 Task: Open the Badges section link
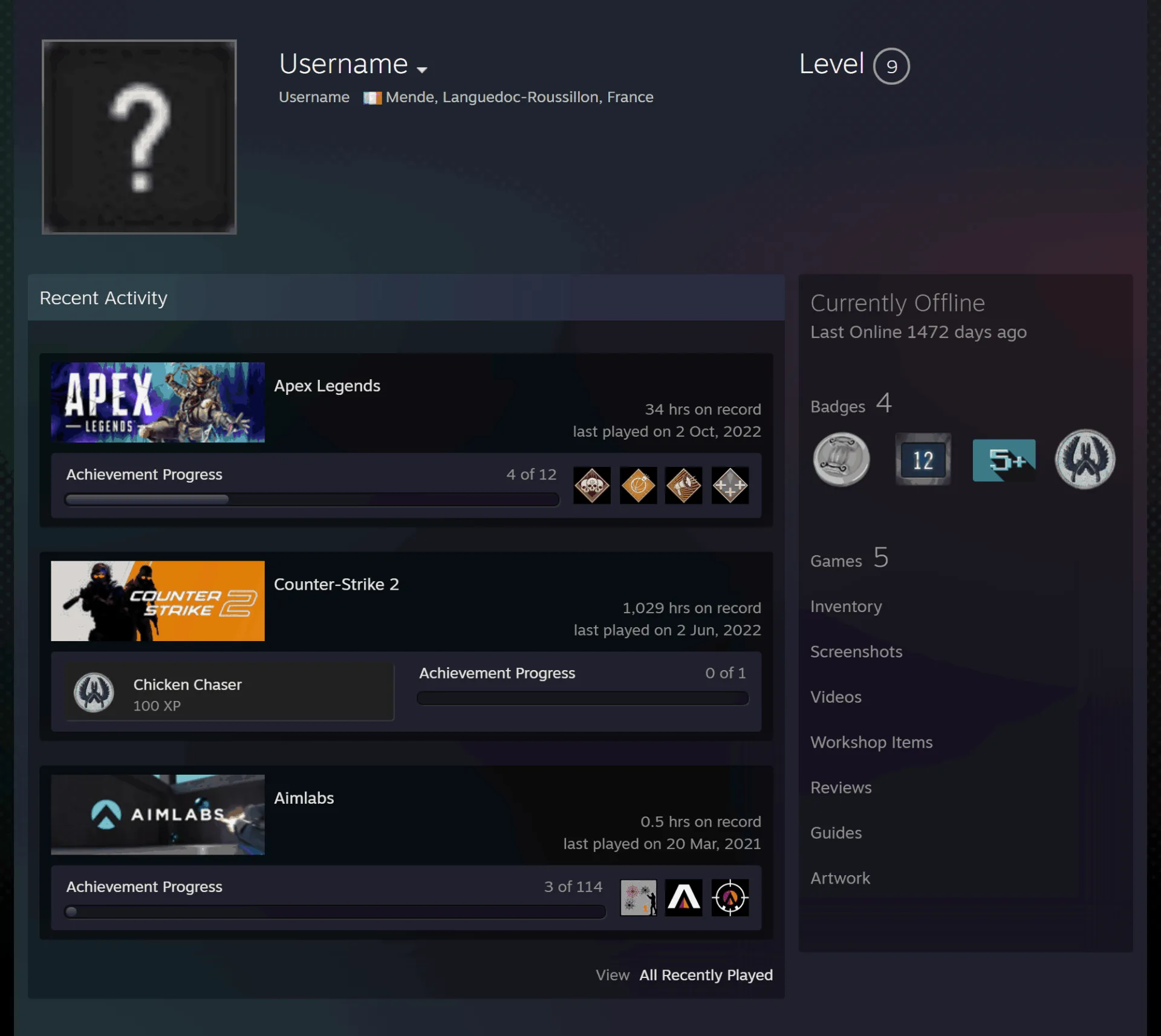(x=851, y=403)
